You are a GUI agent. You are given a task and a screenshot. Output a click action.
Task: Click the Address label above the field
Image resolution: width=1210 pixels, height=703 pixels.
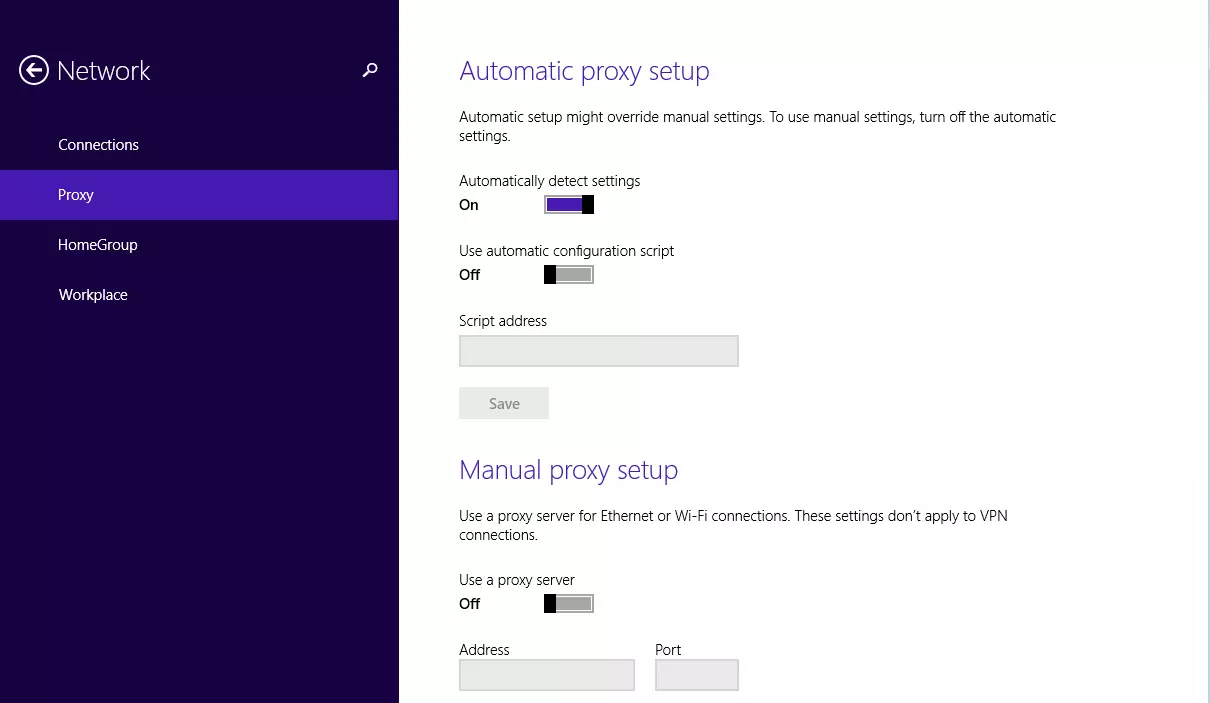tap(484, 650)
